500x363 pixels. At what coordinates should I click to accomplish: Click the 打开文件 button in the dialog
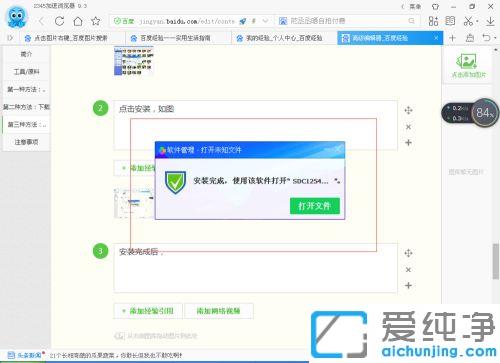[x=315, y=206]
